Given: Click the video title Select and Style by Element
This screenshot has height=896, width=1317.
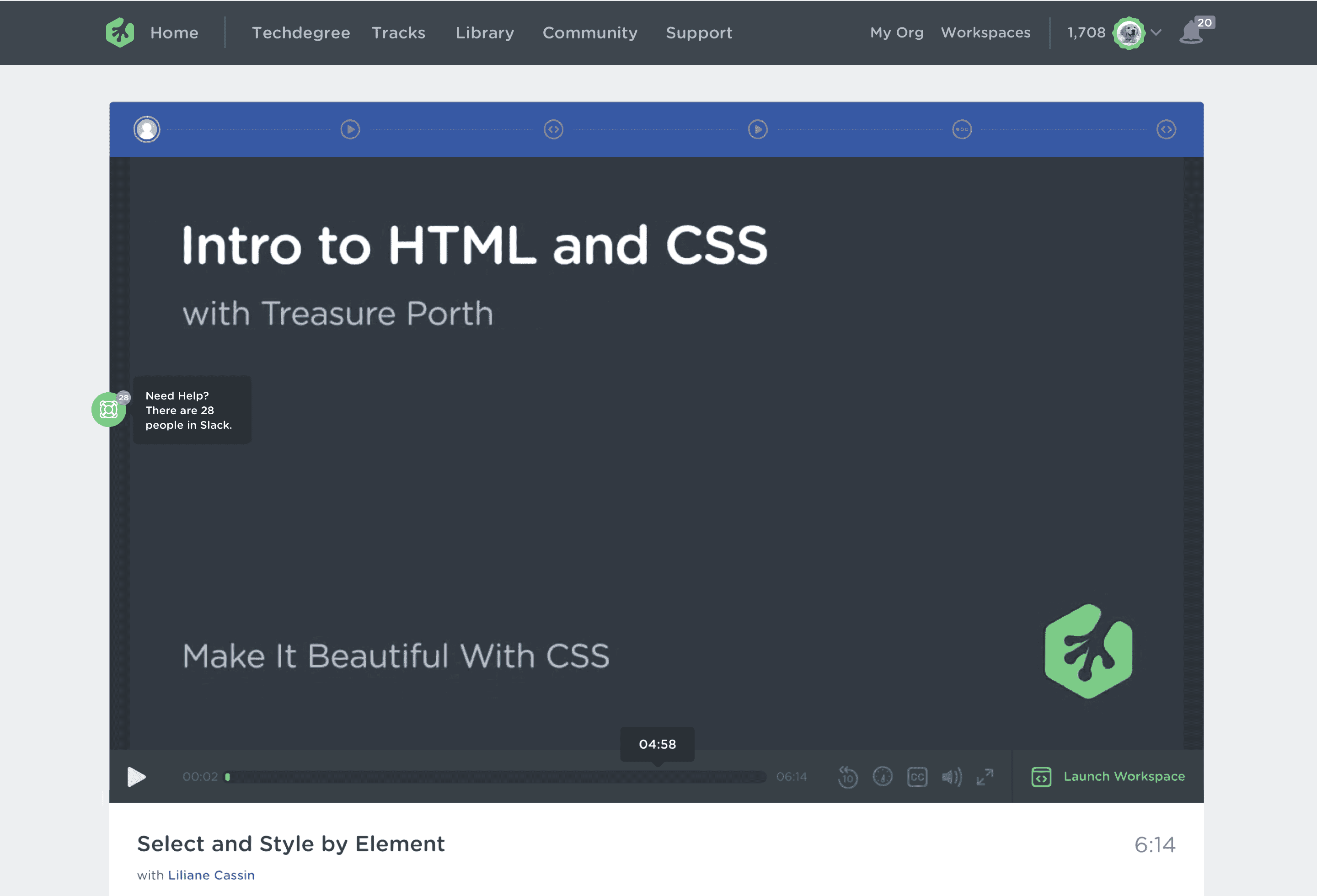Looking at the screenshot, I should (291, 844).
